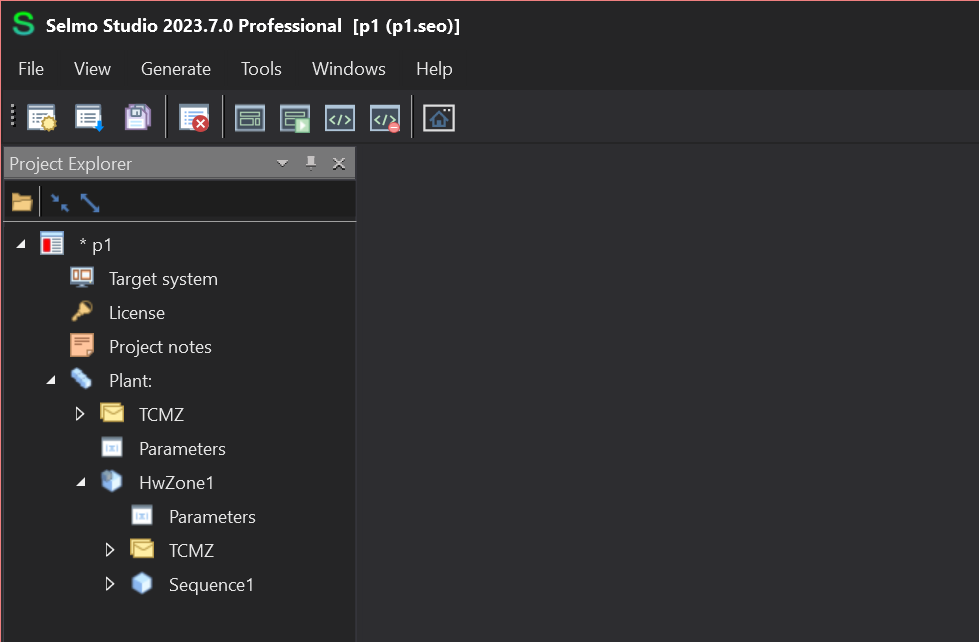Open the Help menu

pos(435,69)
